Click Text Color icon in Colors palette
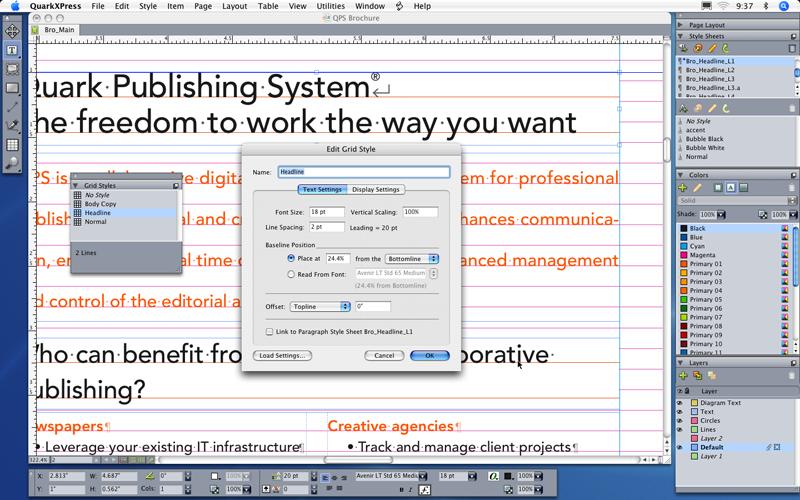This screenshot has width=800, height=500. pos(731,188)
